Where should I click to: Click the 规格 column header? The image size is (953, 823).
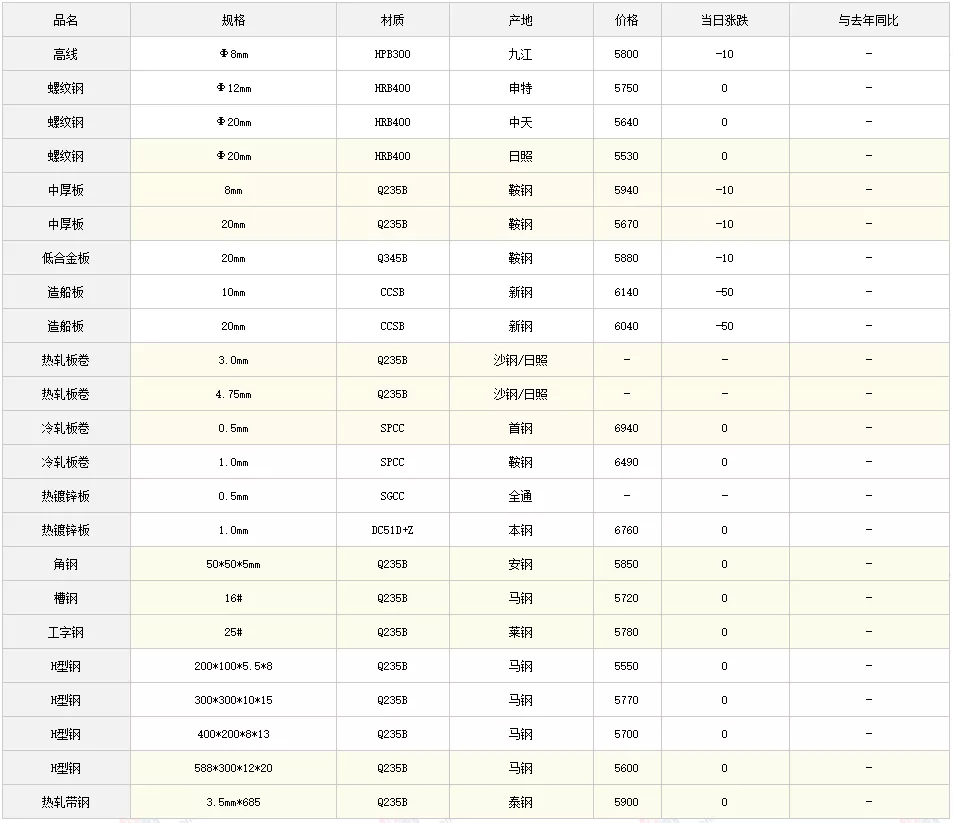tap(233, 20)
